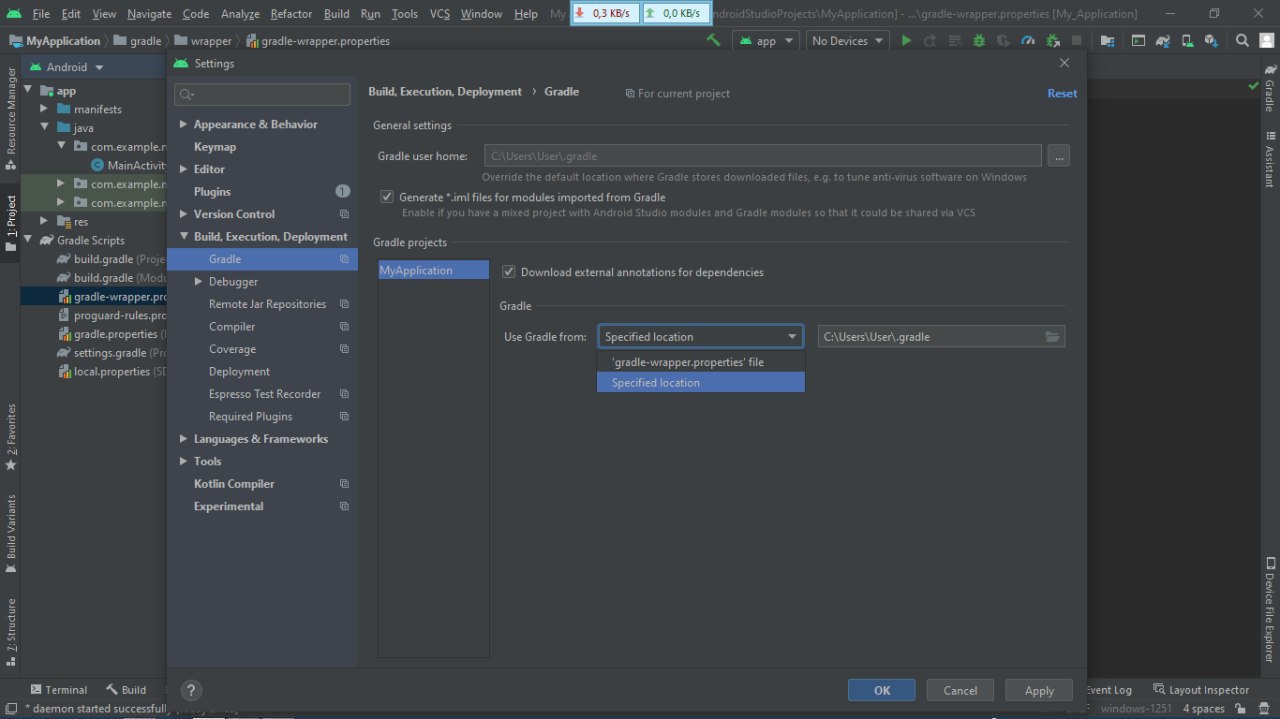Open the Build Variants side tab

coord(10,533)
